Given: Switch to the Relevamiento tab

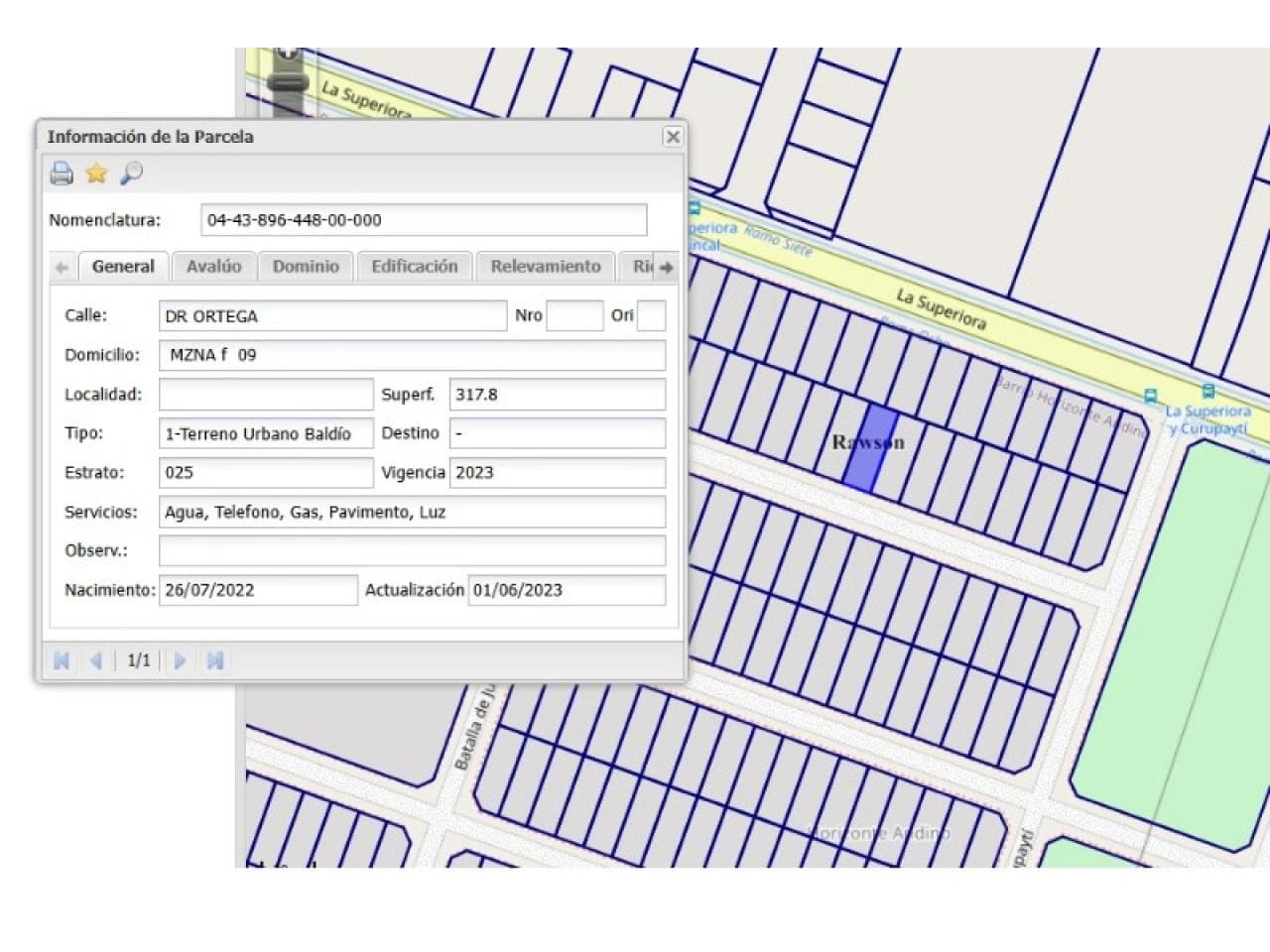Looking at the screenshot, I should click(546, 267).
